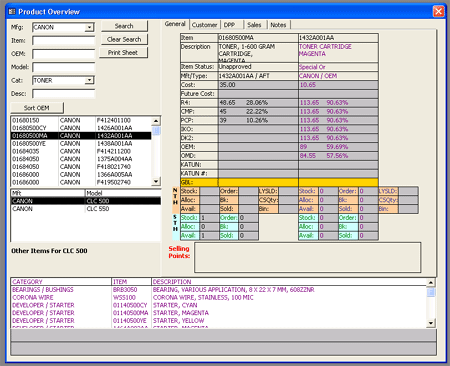Select model row CLC 500
Viewport: 450px width, 366px height.
(86, 201)
